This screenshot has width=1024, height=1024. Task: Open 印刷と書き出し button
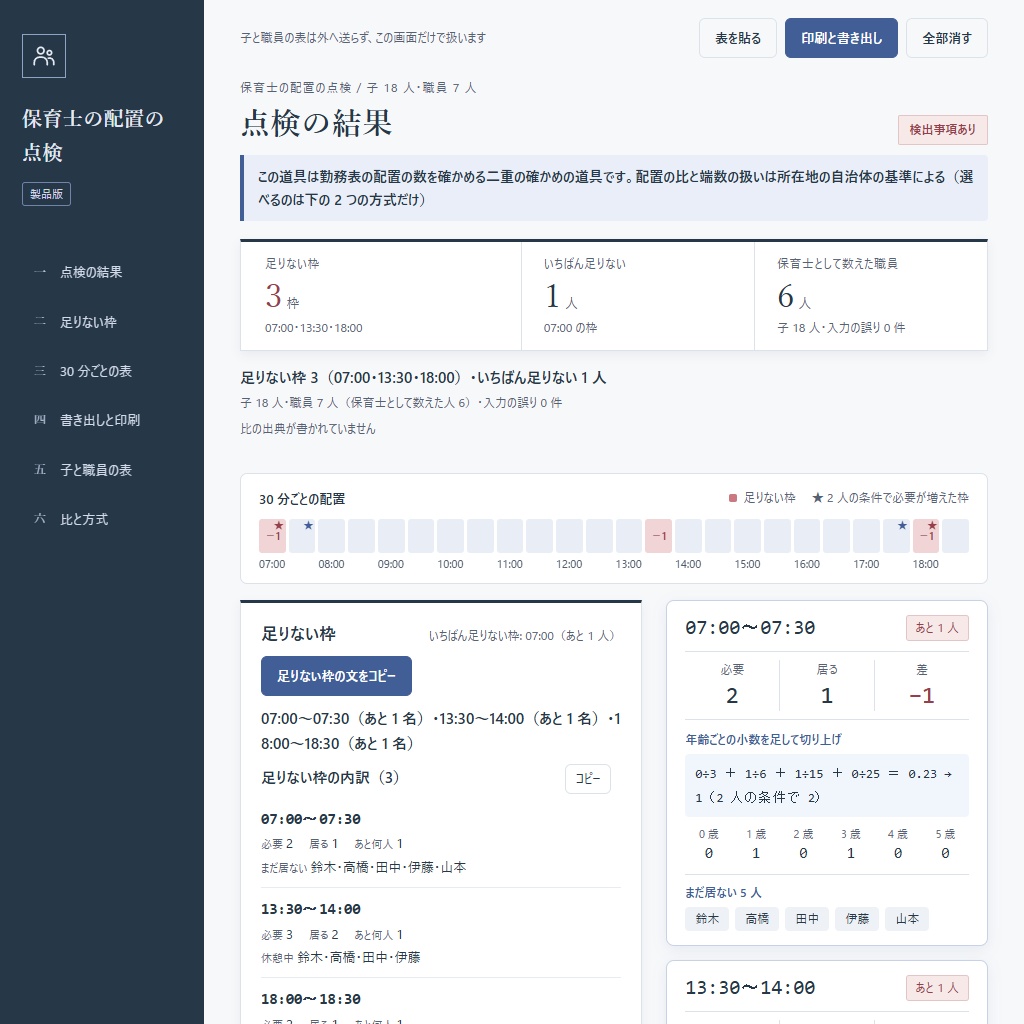coord(841,39)
